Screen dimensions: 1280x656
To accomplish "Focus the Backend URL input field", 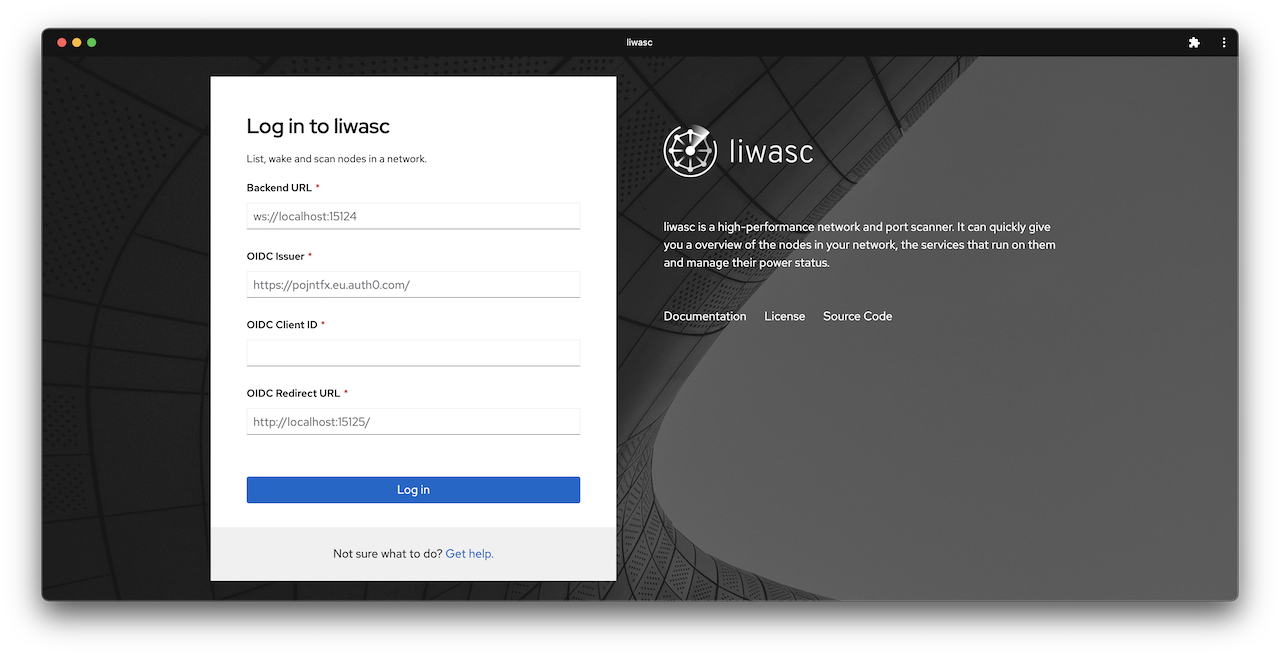I will [413, 215].
